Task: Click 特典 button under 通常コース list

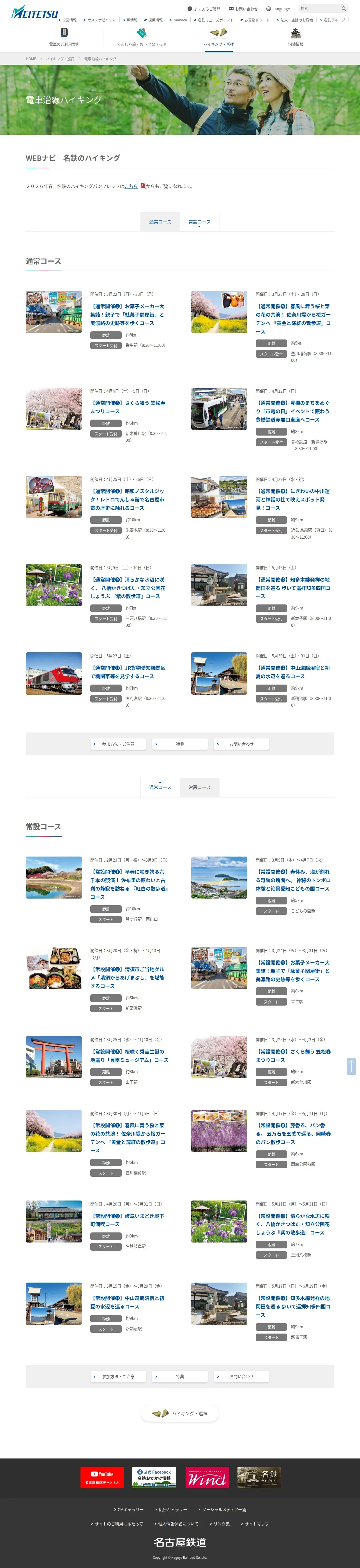Action: (x=180, y=744)
